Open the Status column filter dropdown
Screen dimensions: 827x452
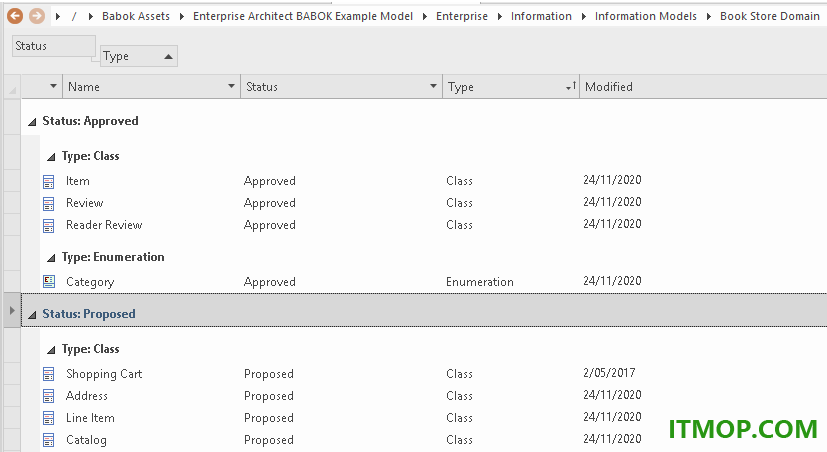pyautogui.click(x=433, y=86)
